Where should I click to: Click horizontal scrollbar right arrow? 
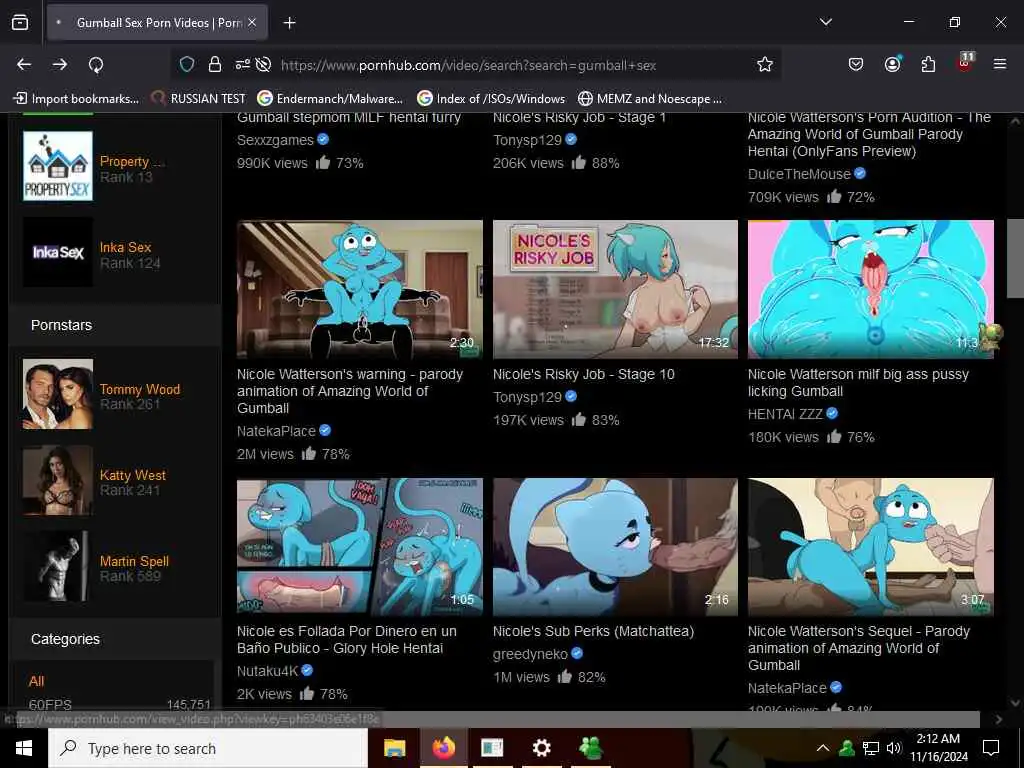999,719
